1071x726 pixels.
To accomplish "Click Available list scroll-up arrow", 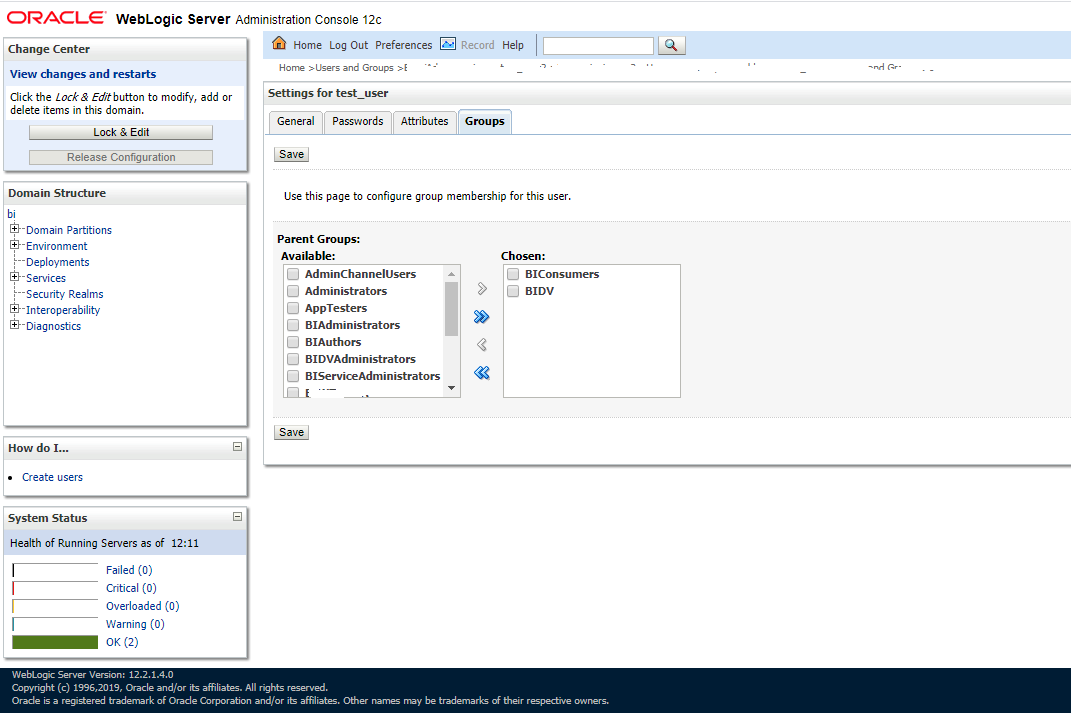I will click(x=451, y=274).
